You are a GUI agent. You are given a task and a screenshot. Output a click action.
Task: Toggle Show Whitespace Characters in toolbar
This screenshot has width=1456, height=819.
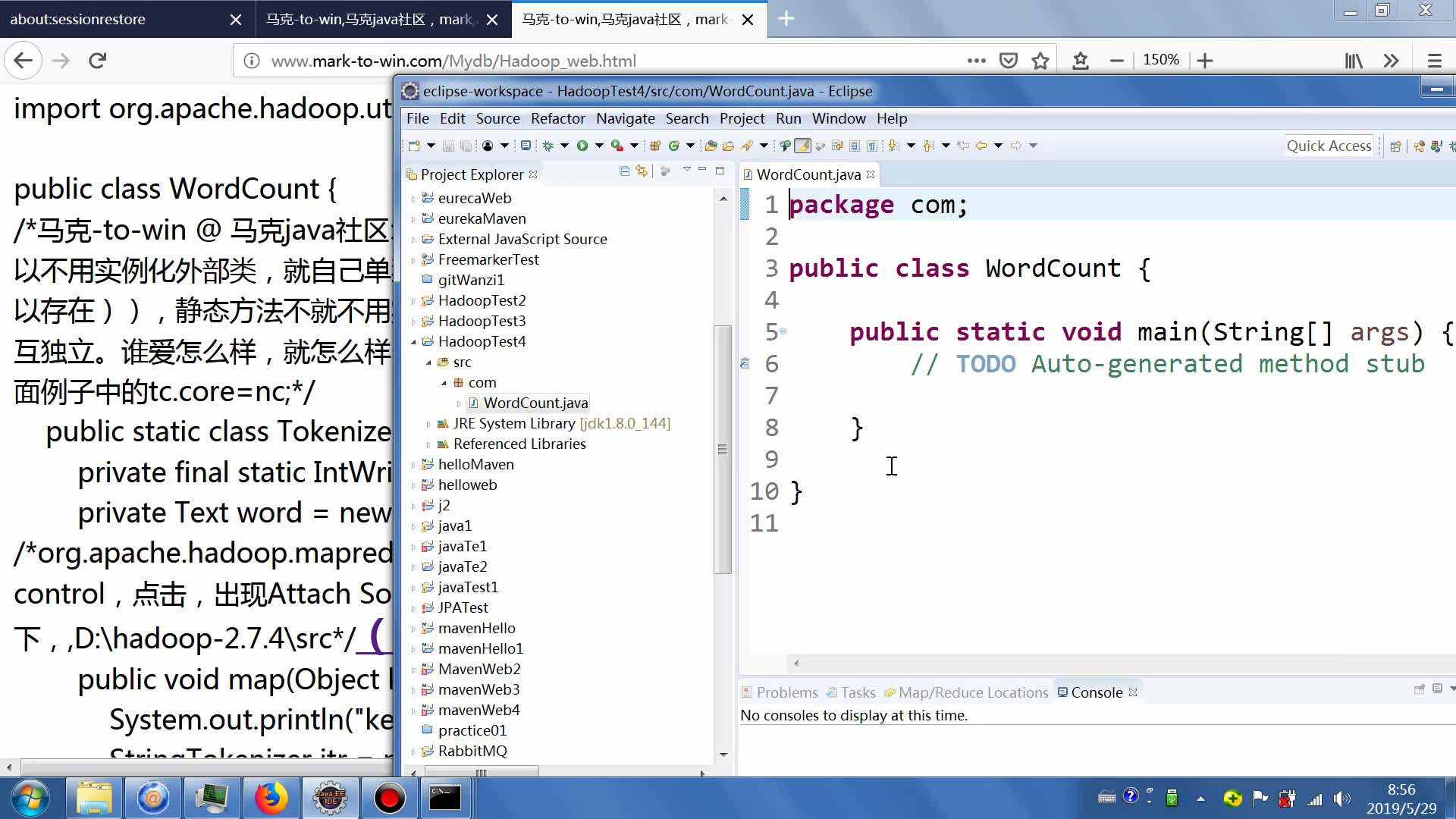click(x=873, y=145)
